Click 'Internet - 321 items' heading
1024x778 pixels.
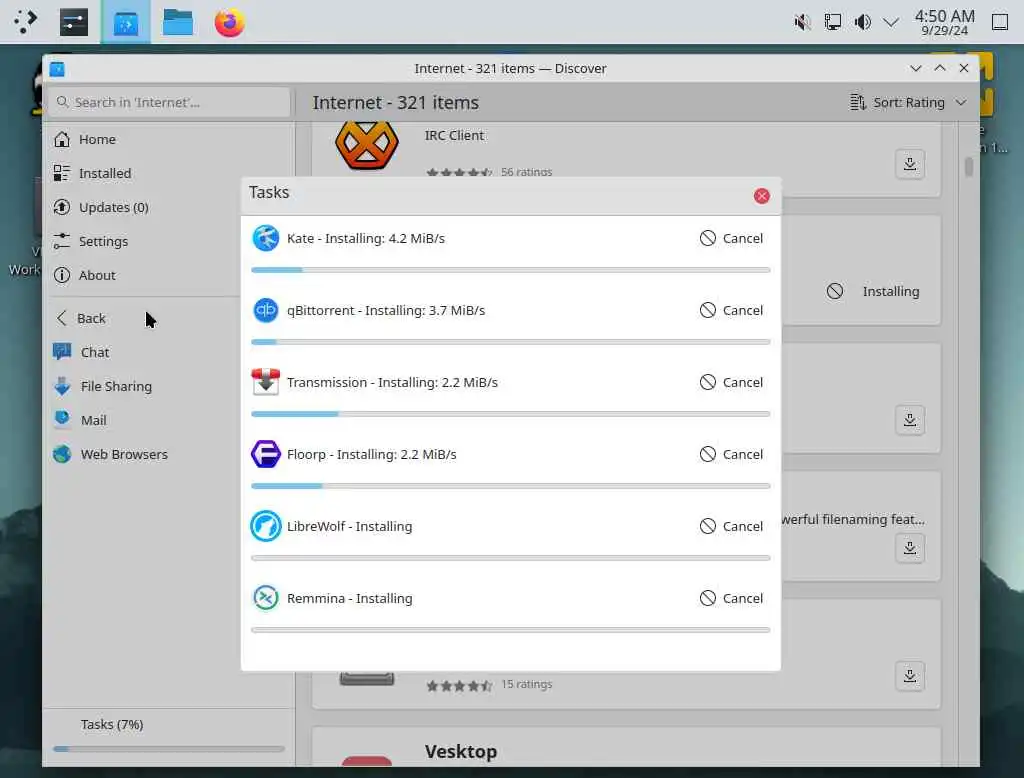(x=395, y=103)
